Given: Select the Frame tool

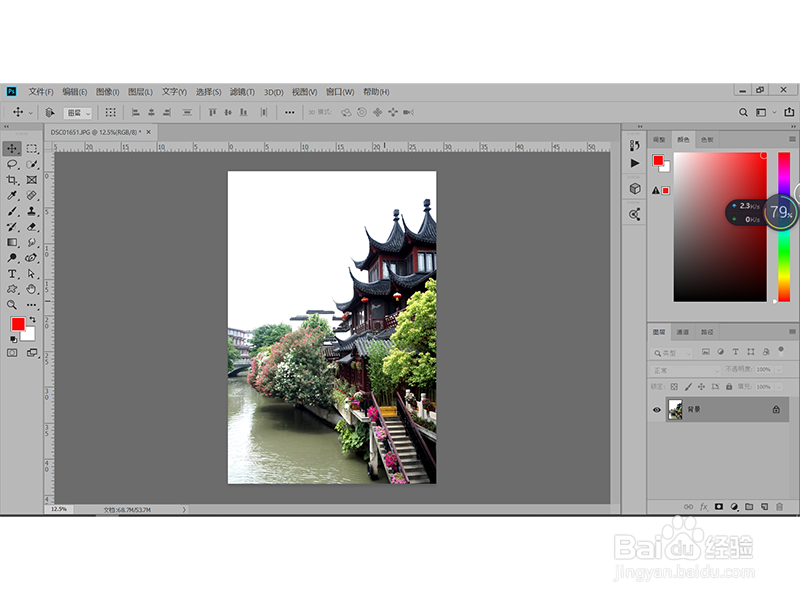Looking at the screenshot, I should [32, 180].
